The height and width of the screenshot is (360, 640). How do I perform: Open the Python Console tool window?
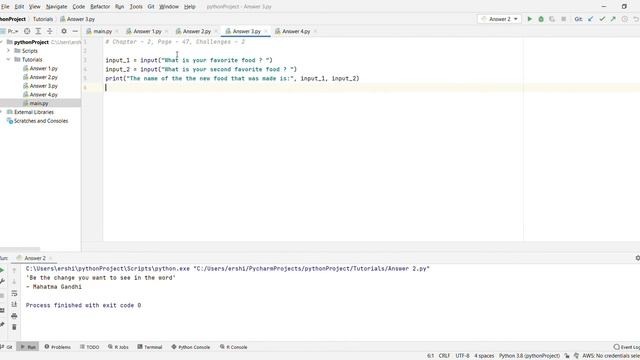[x=191, y=347]
